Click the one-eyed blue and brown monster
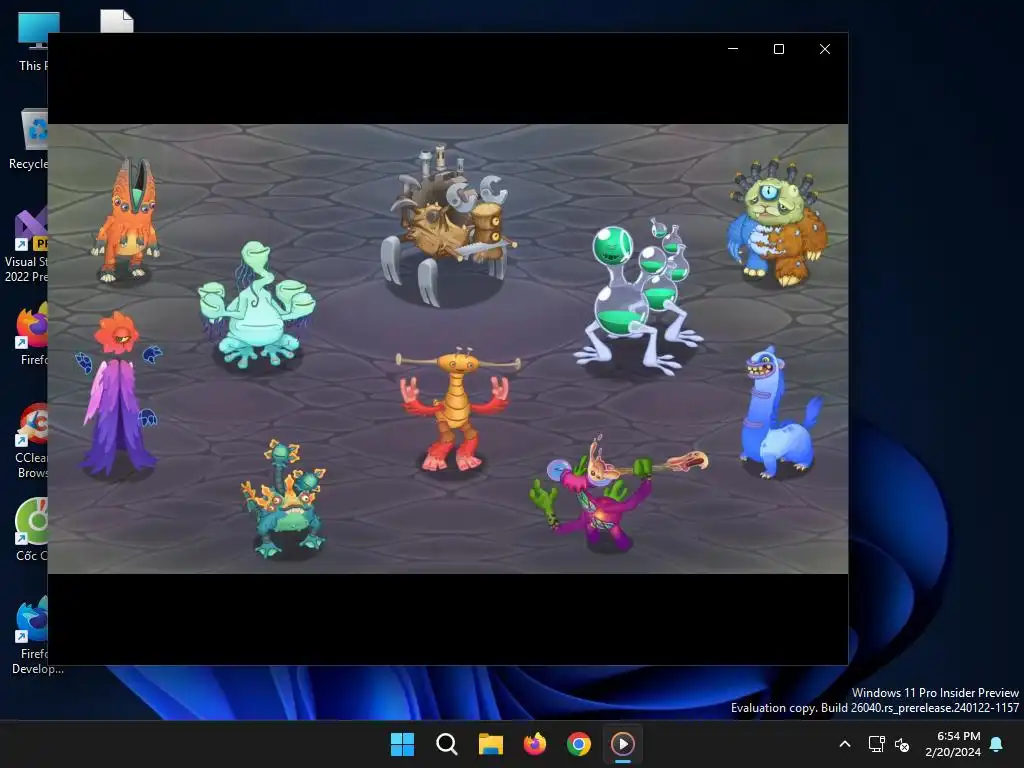Screen dimensions: 1024x768 click(x=777, y=222)
